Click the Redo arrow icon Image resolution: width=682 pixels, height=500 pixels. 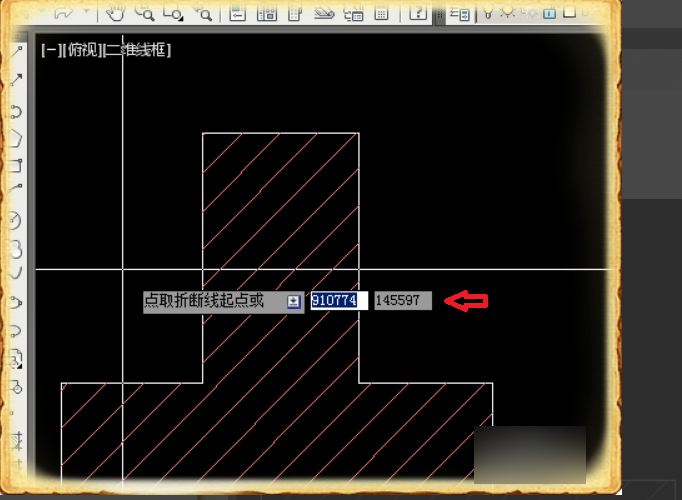coord(64,13)
